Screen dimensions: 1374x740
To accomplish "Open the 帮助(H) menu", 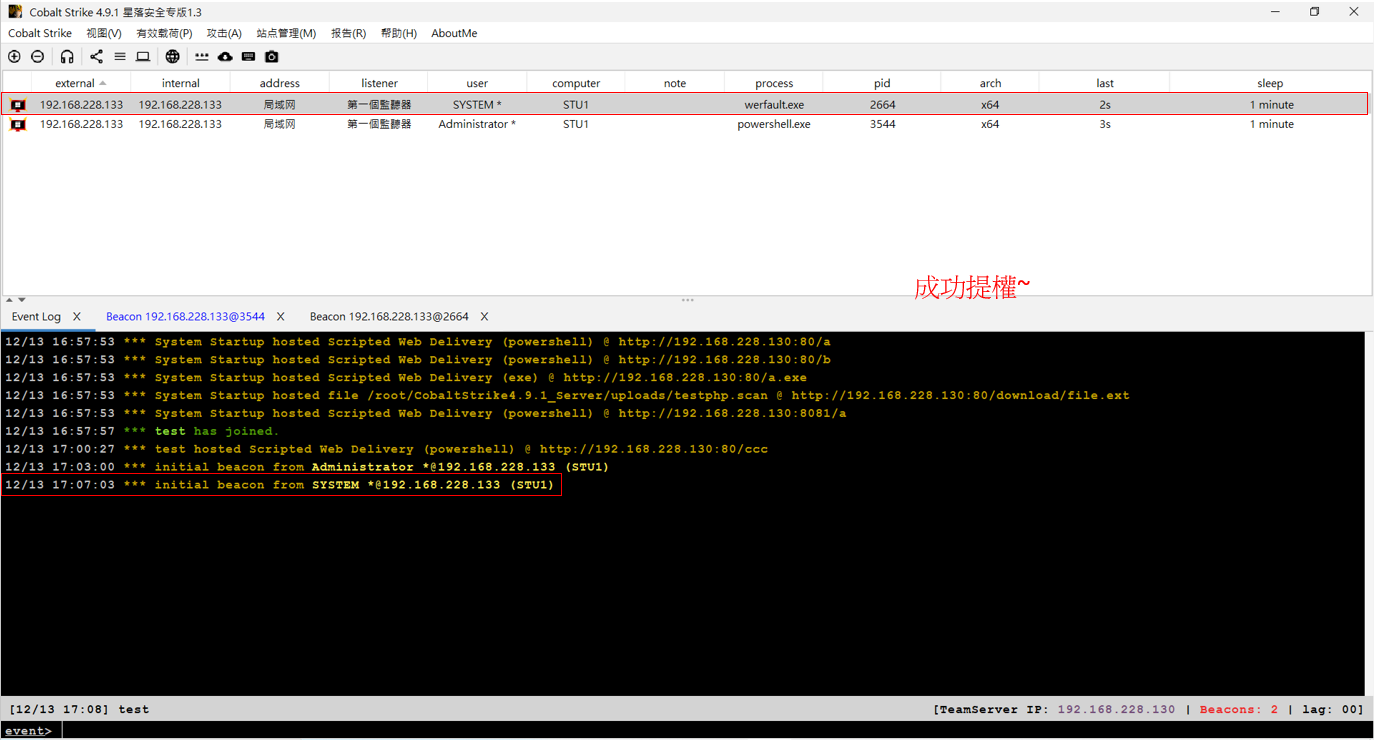I will (398, 33).
